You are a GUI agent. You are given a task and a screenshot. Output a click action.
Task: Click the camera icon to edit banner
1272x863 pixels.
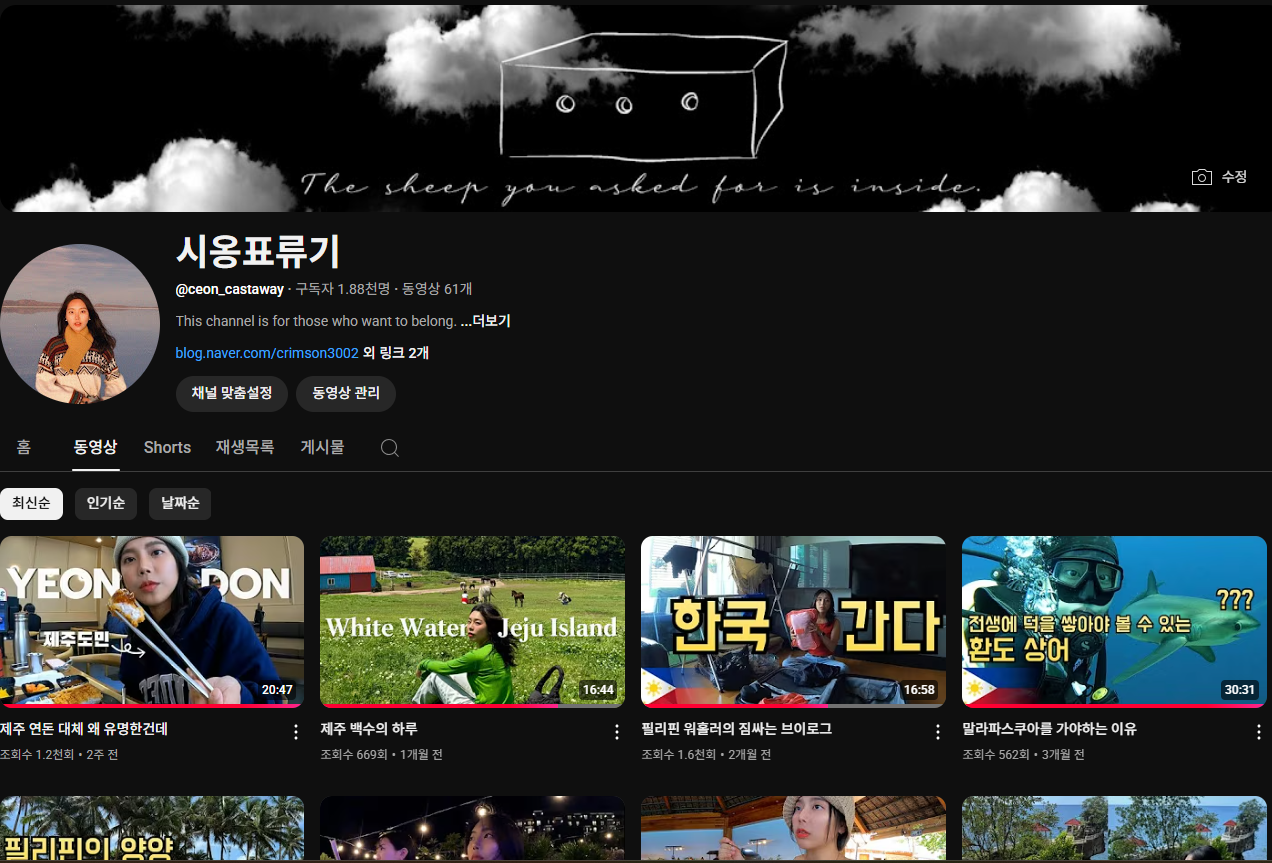(1202, 177)
